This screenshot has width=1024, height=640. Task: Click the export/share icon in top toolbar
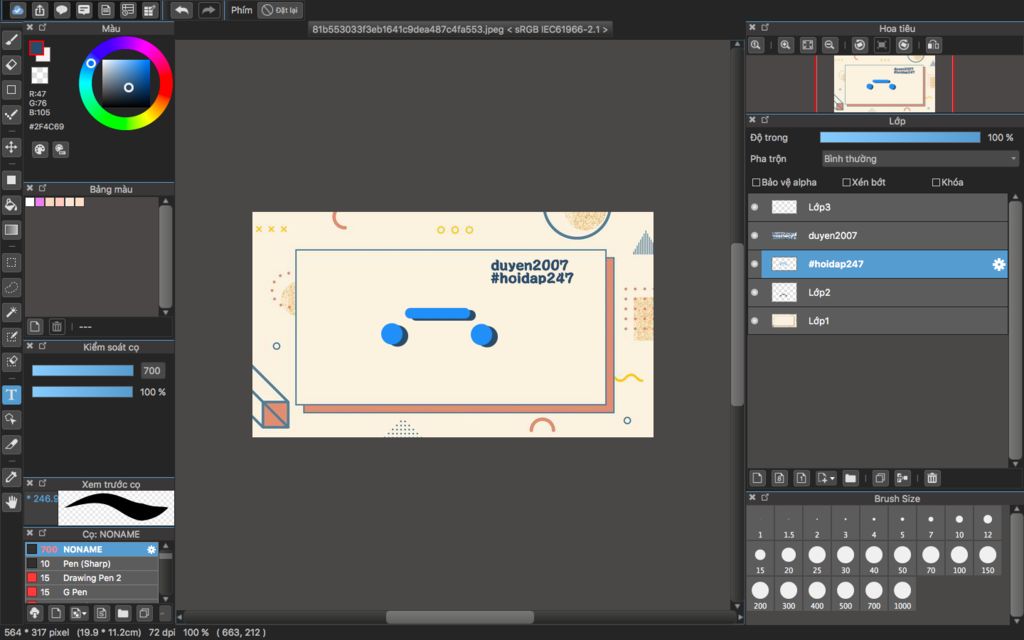point(40,10)
